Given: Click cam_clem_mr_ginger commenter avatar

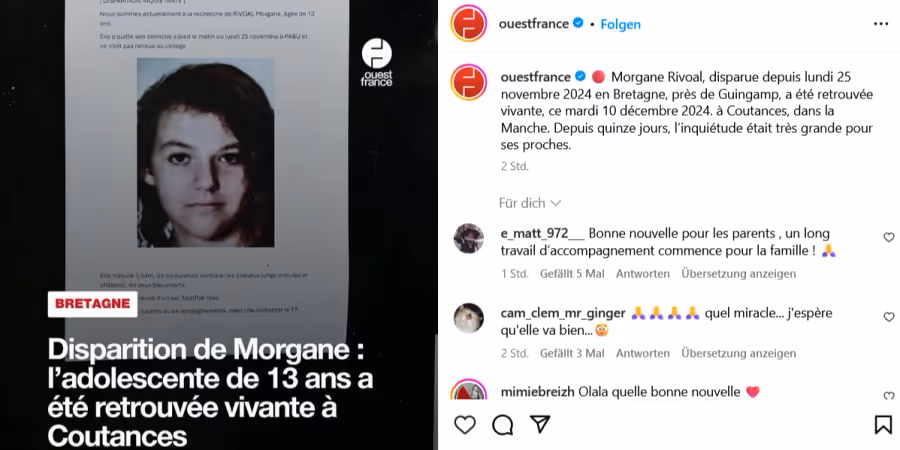Looking at the screenshot, I should tap(468, 318).
